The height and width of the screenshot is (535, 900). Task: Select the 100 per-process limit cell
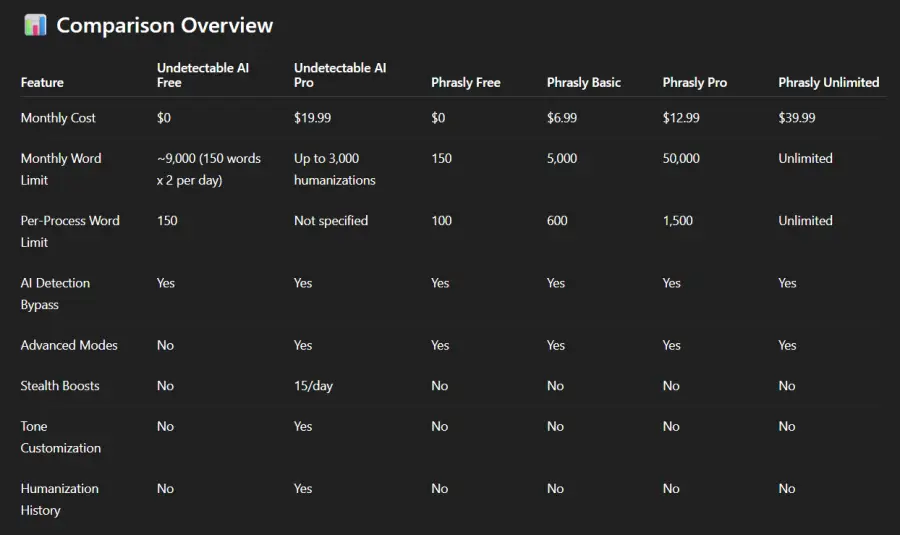pyautogui.click(x=441, y=220)
